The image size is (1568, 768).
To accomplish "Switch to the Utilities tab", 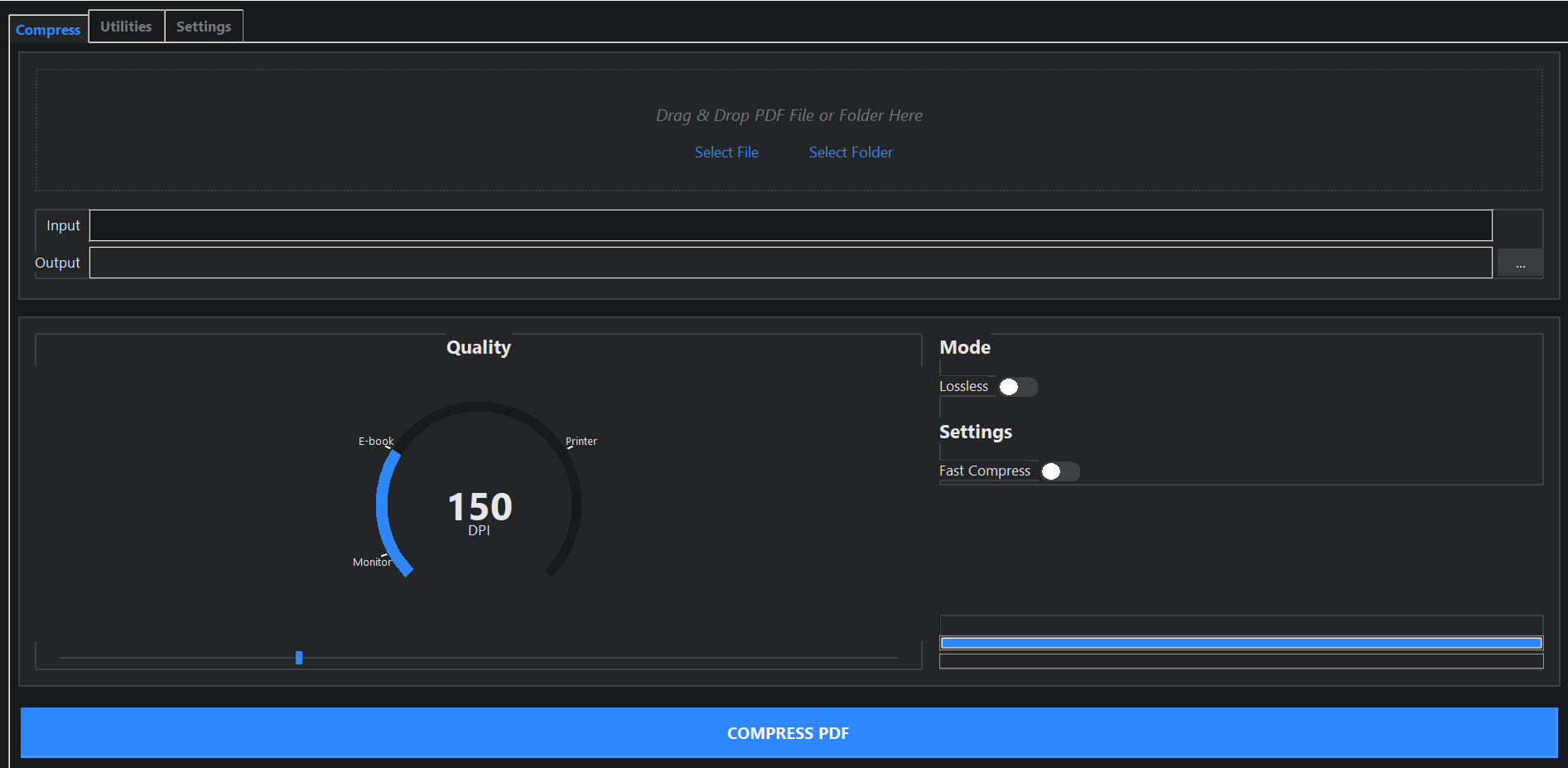I will (x=126, y=27).
